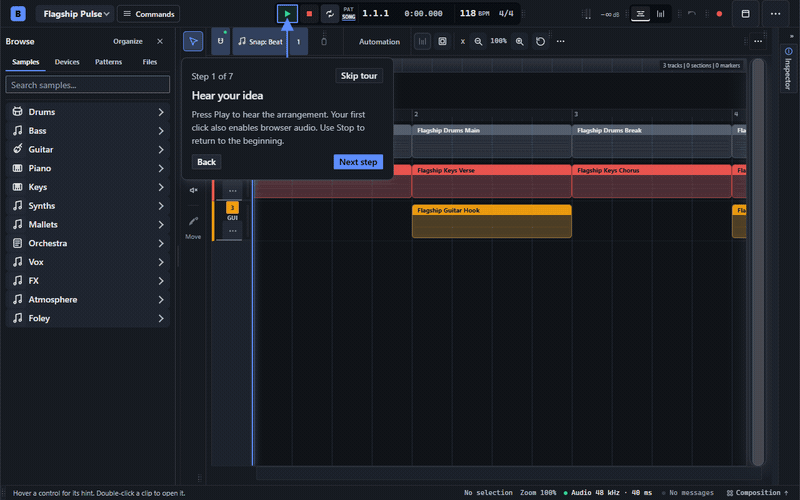Click Back in the tour popup
The height and width of the screenshot is (500, 800).
click(206, 162)
